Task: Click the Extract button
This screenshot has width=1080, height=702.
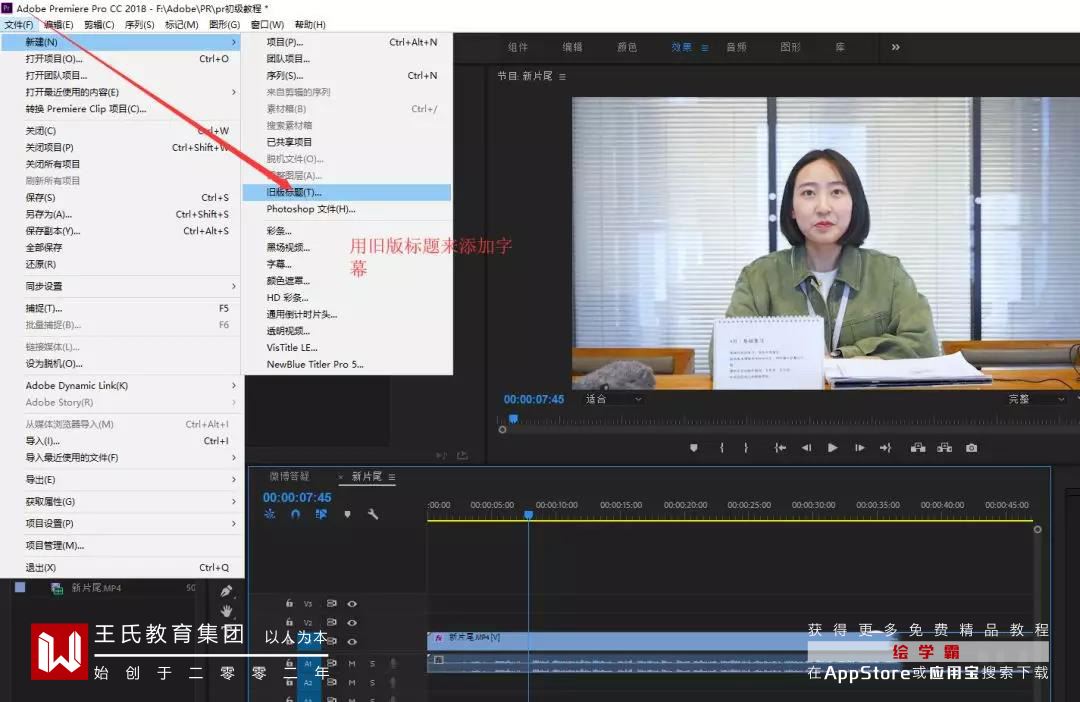Action: tap(944, 448)
